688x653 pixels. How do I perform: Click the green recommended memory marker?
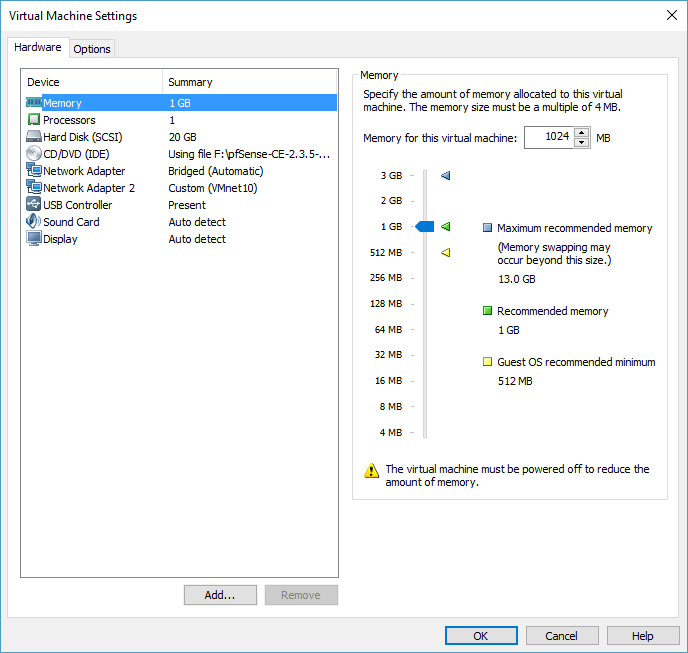(446, 227)
